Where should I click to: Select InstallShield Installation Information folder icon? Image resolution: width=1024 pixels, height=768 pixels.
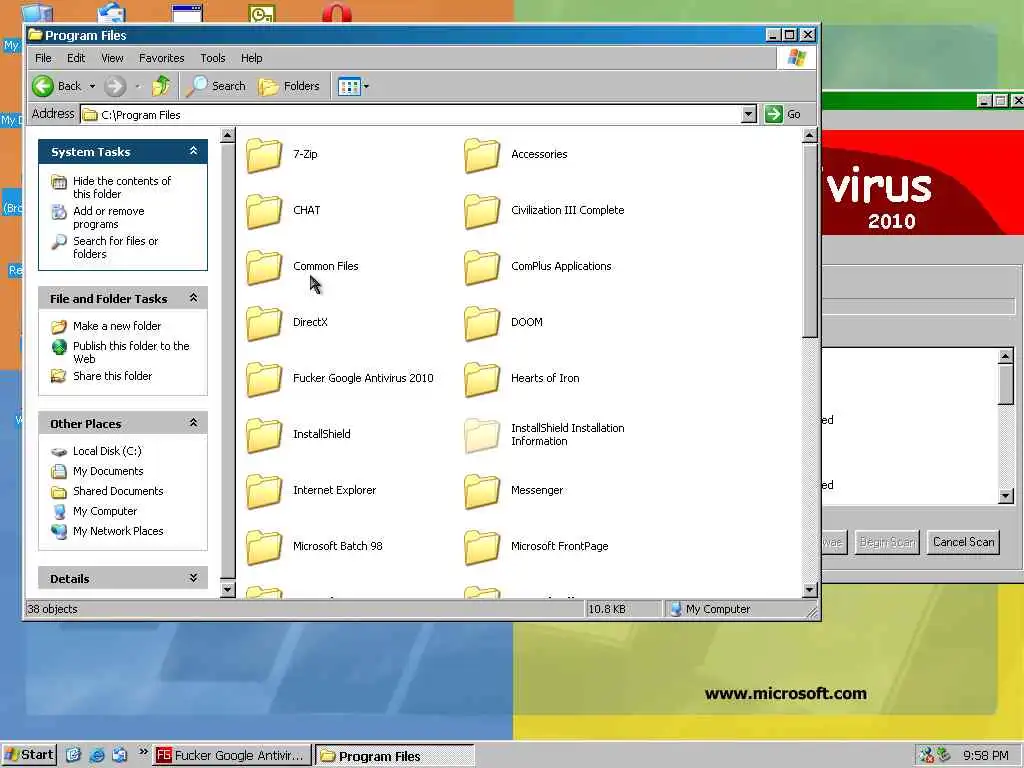482,435
